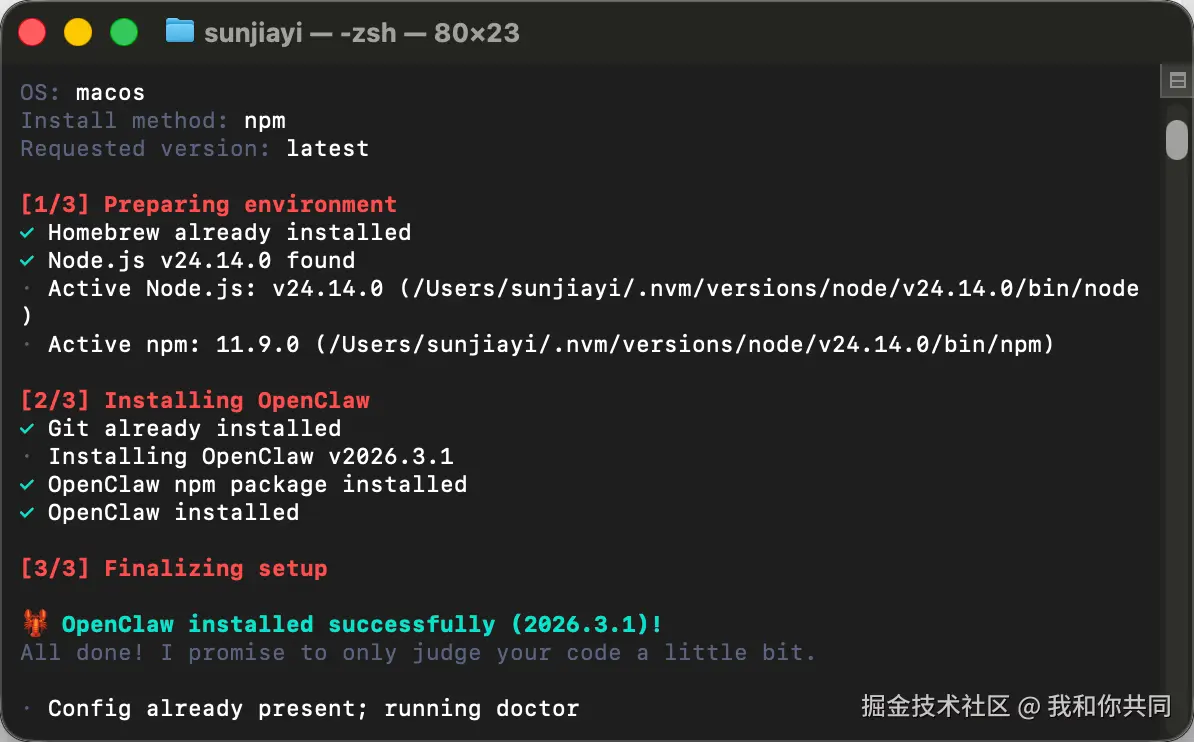Minimize the terminal using the yellow button
The width and height of the screenshot is (1194, 742).
point(78,32)
